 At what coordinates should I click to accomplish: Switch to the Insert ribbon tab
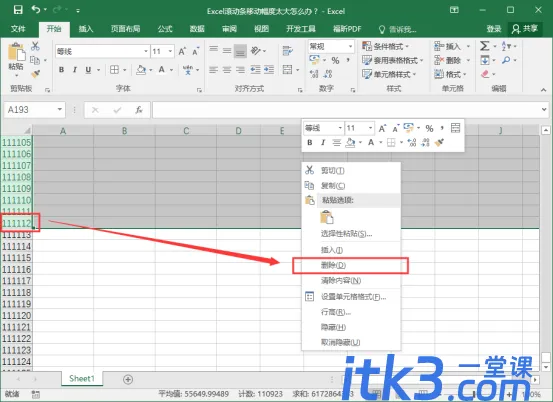coord(86,29)
